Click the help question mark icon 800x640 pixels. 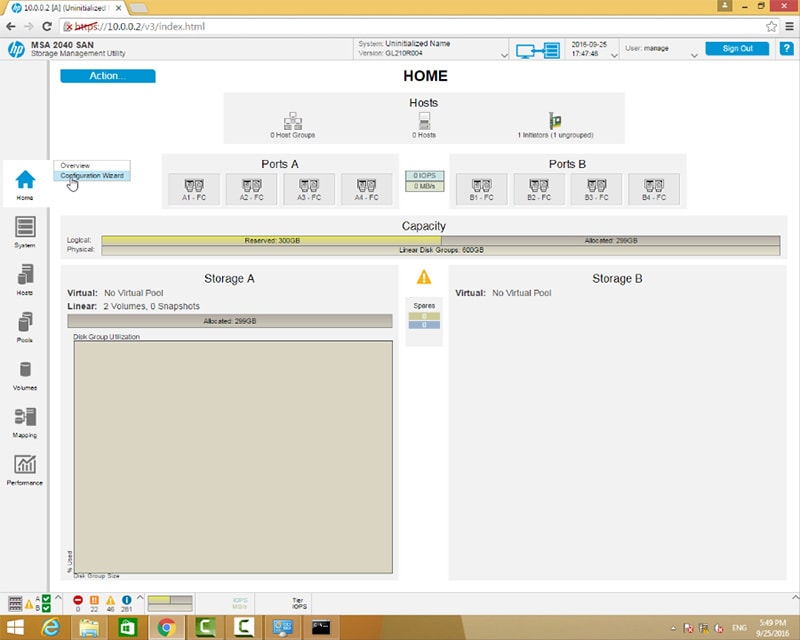tap(786, 49)
